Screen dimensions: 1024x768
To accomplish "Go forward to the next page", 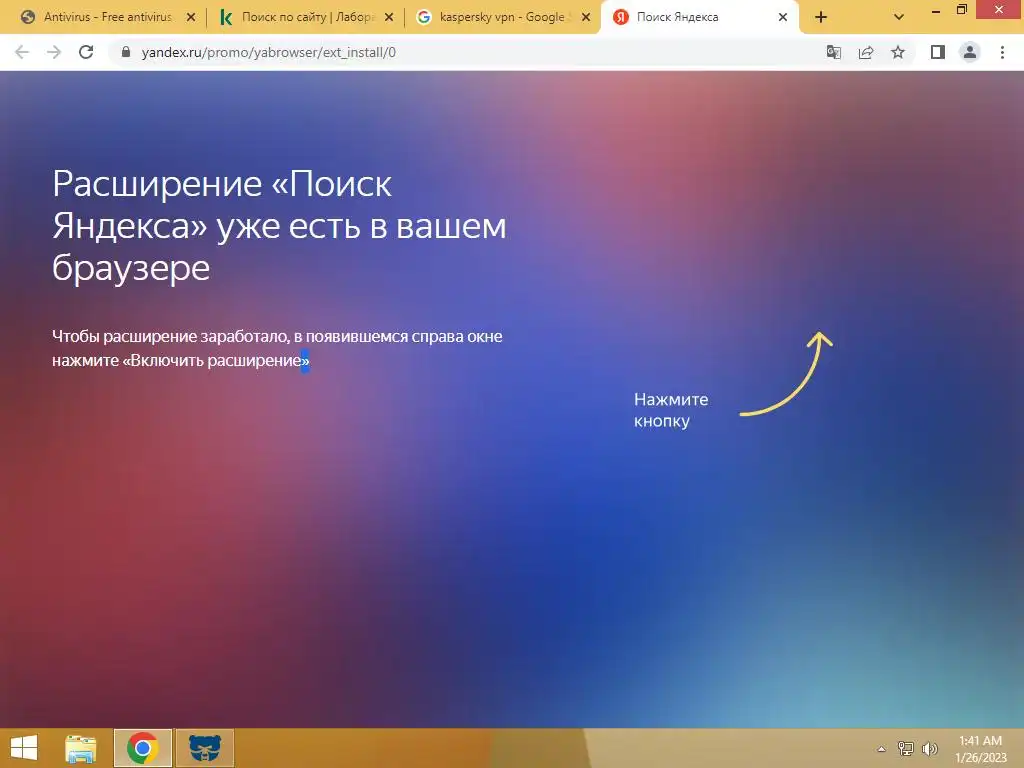I will point(54,52).
